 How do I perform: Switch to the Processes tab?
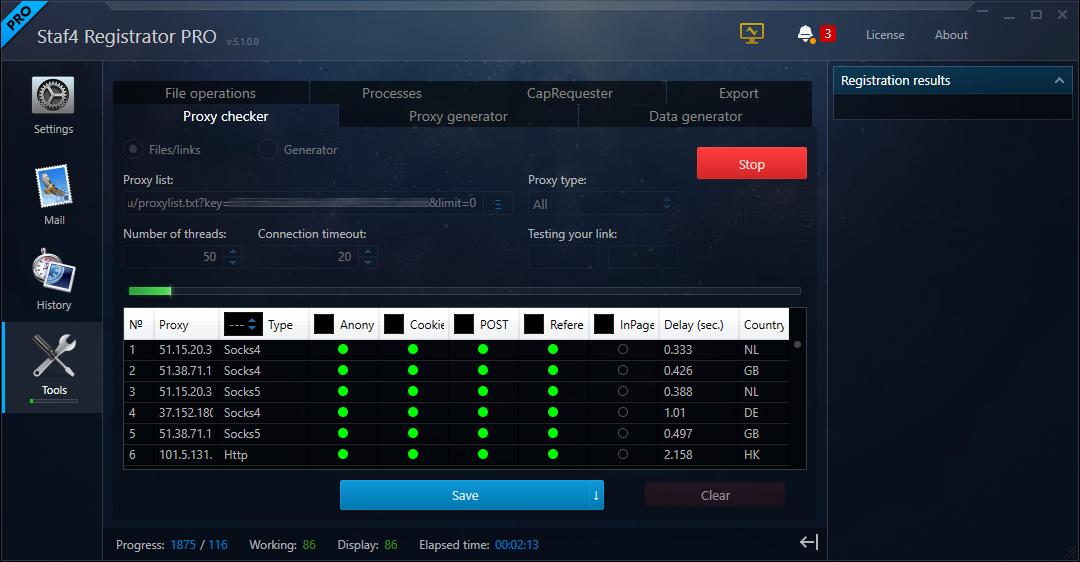[392, 93]
